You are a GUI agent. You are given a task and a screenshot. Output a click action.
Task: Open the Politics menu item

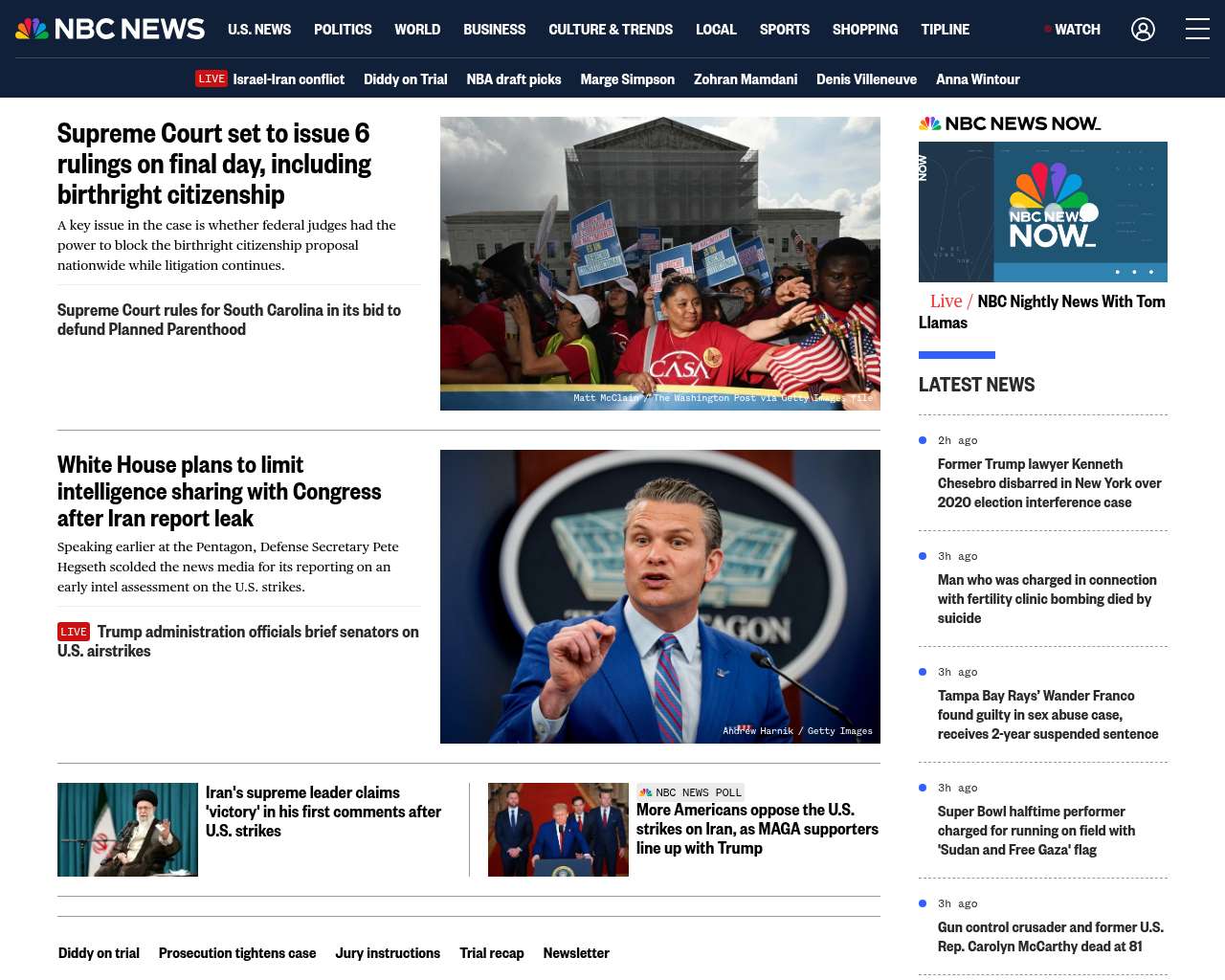point(343,29)
